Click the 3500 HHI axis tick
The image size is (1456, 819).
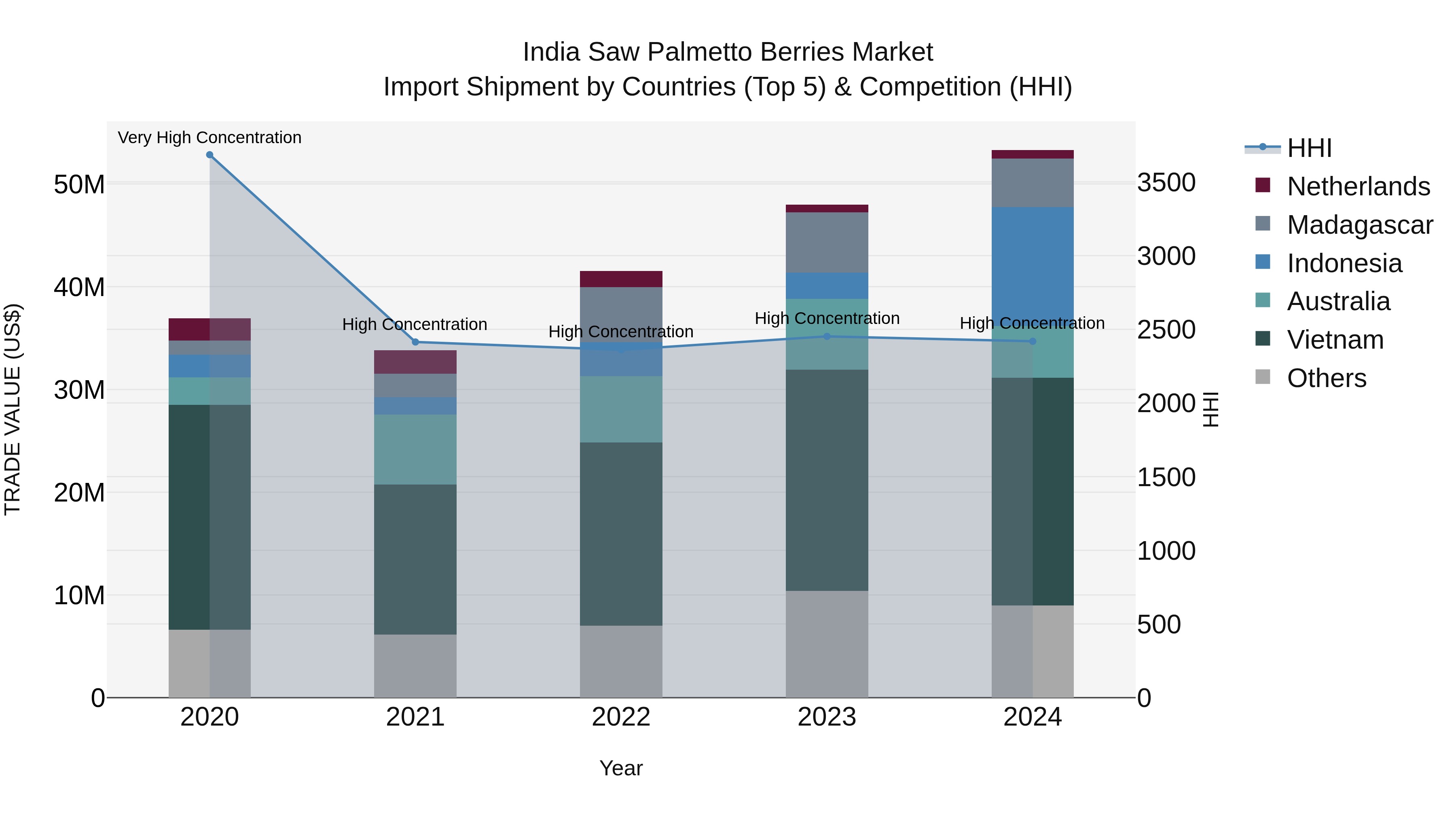(1166, 182)
